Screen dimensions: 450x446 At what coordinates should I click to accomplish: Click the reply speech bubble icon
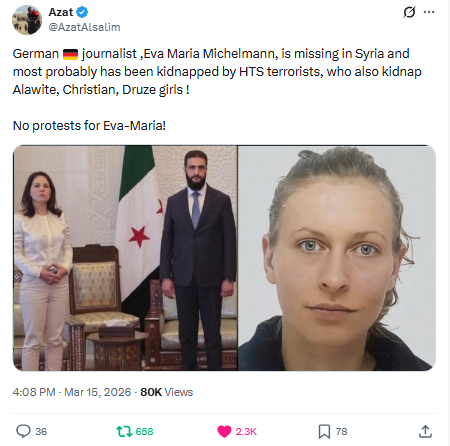point(23,431)
